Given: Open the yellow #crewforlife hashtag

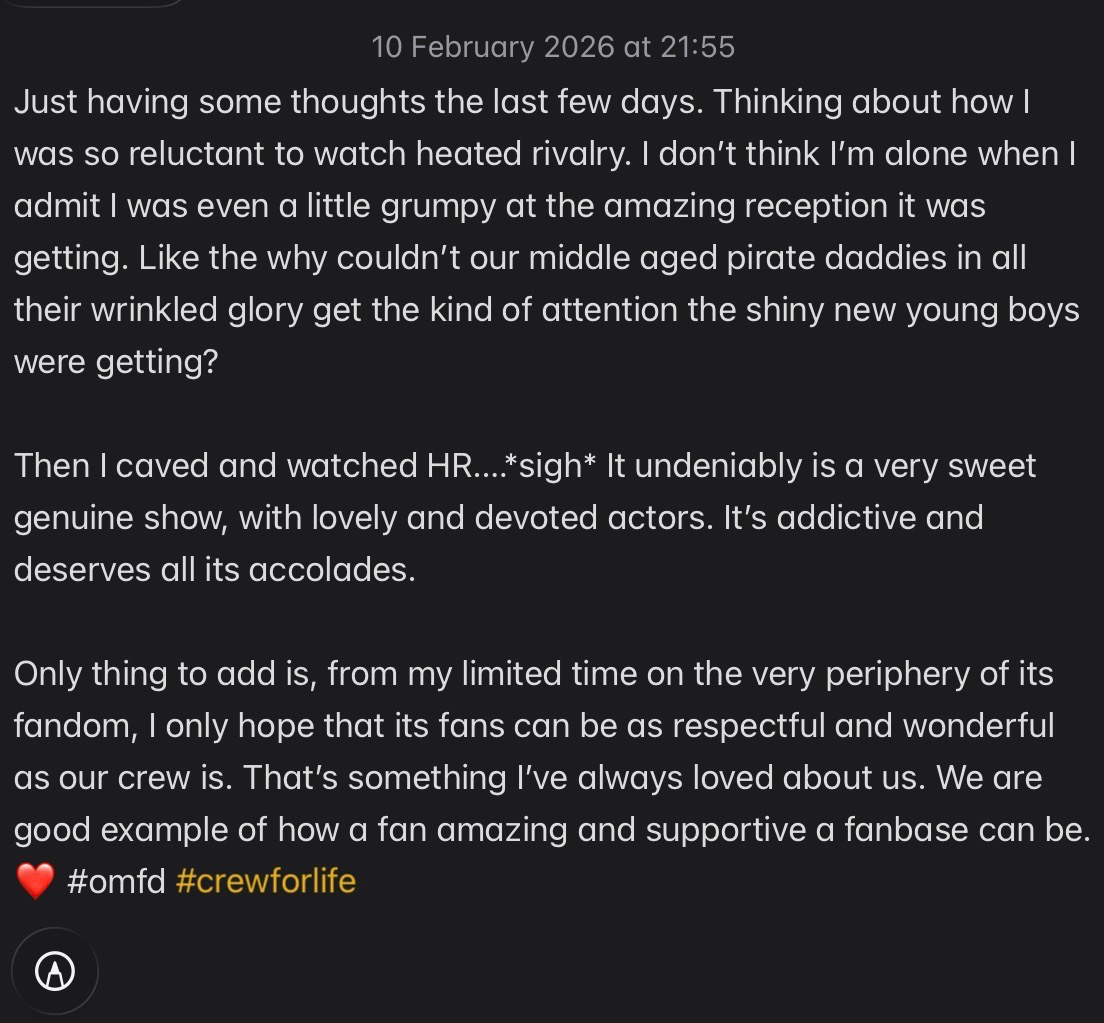Looking at the screenshot, I should point(265,882).
